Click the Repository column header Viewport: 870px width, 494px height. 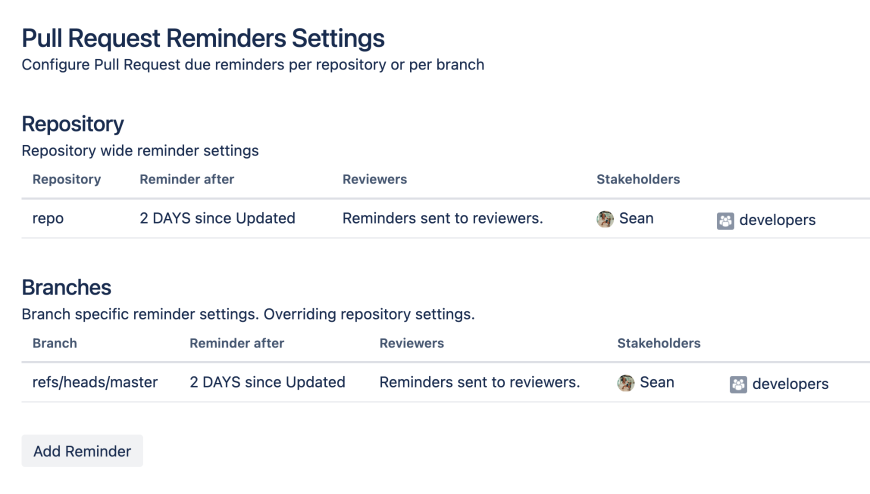coord(67,180)
